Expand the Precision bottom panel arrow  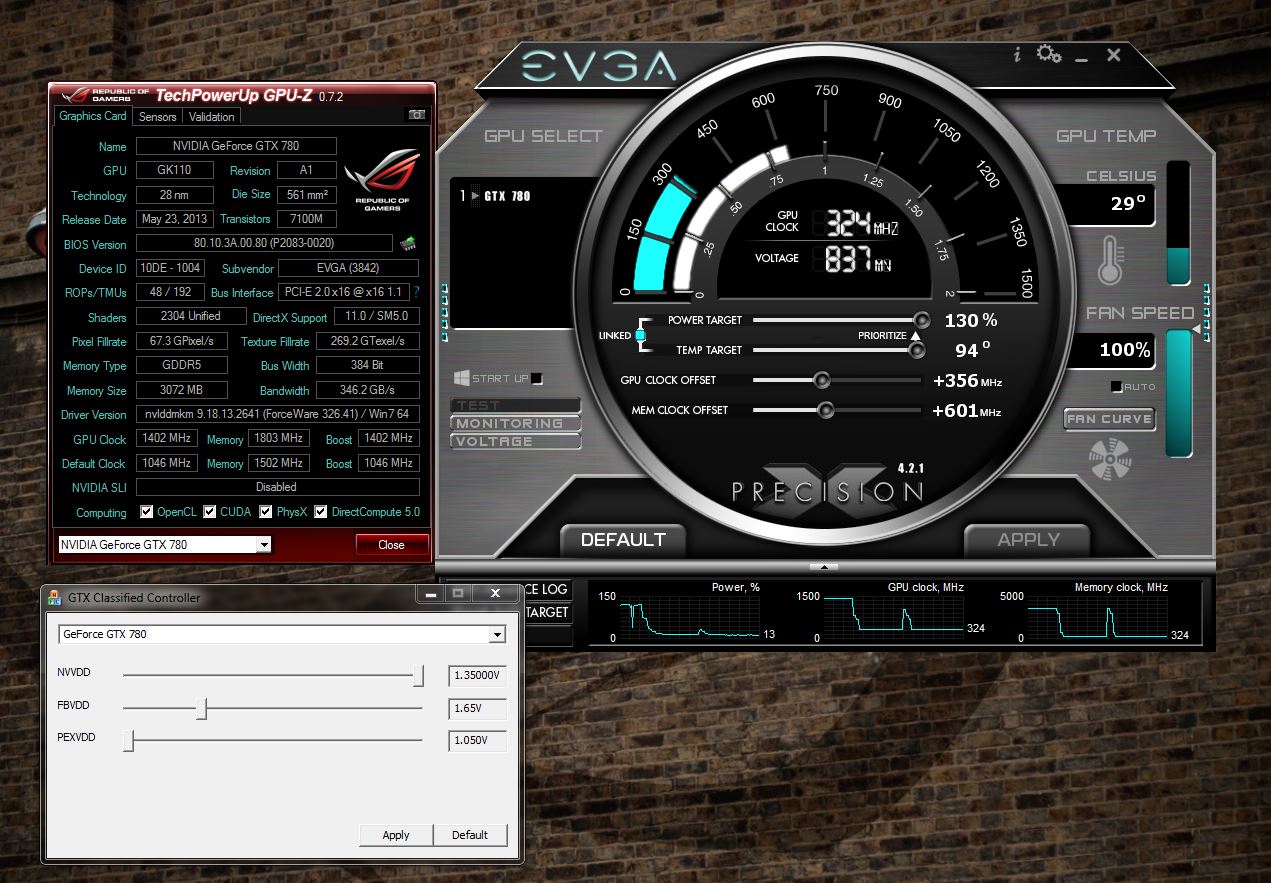pos(823,567)
